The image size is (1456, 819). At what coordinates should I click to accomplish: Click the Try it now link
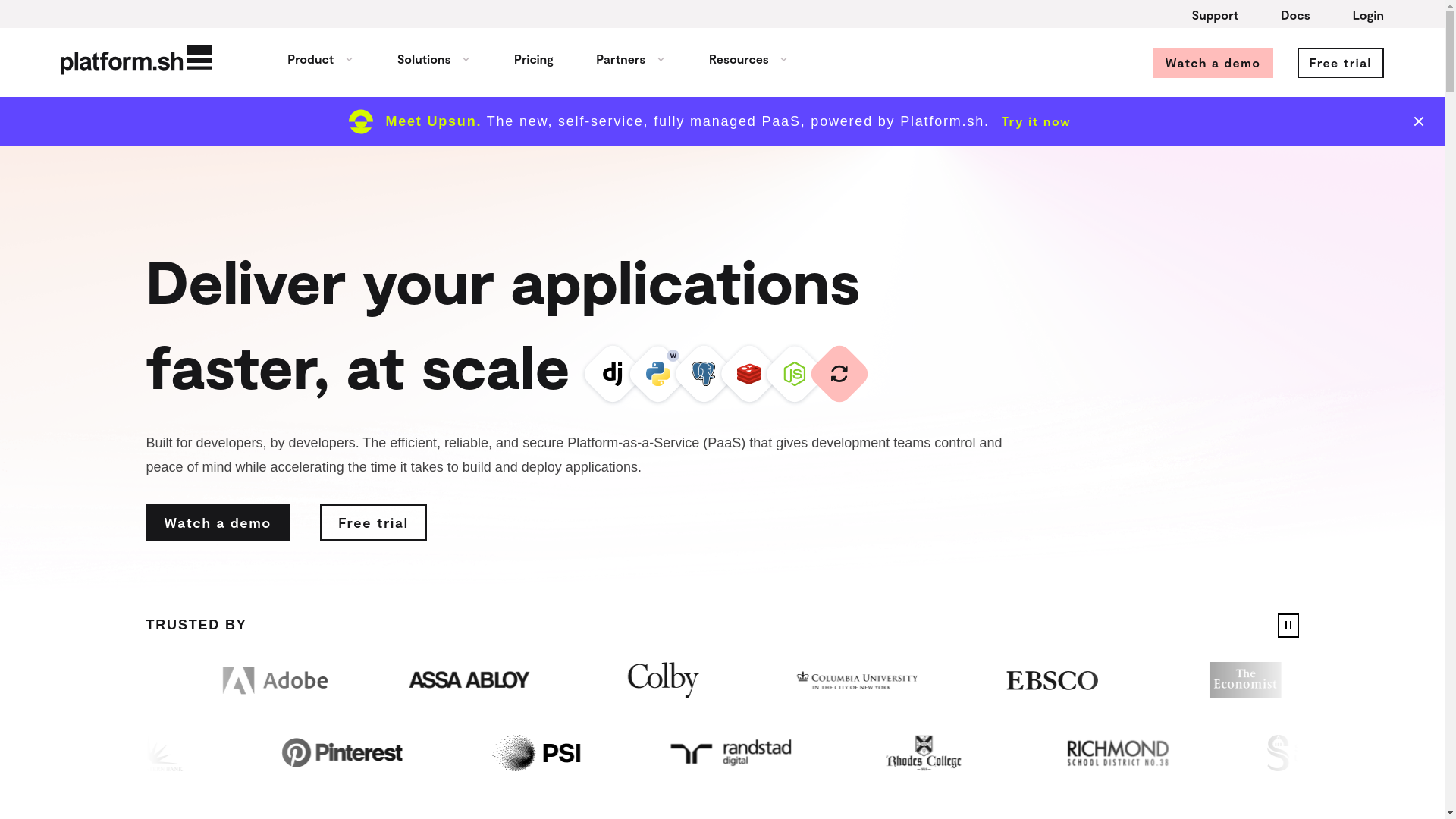tap(1036, 121)
